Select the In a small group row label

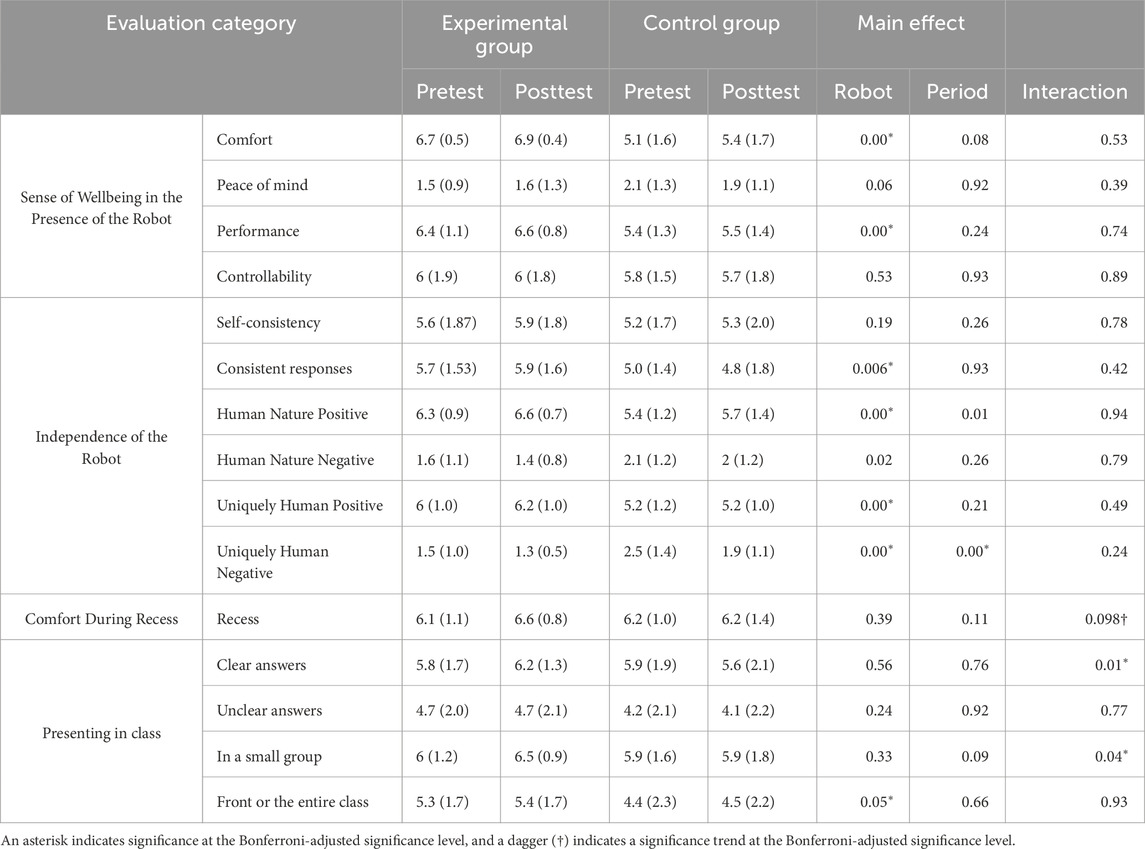(x=269, y=756)
